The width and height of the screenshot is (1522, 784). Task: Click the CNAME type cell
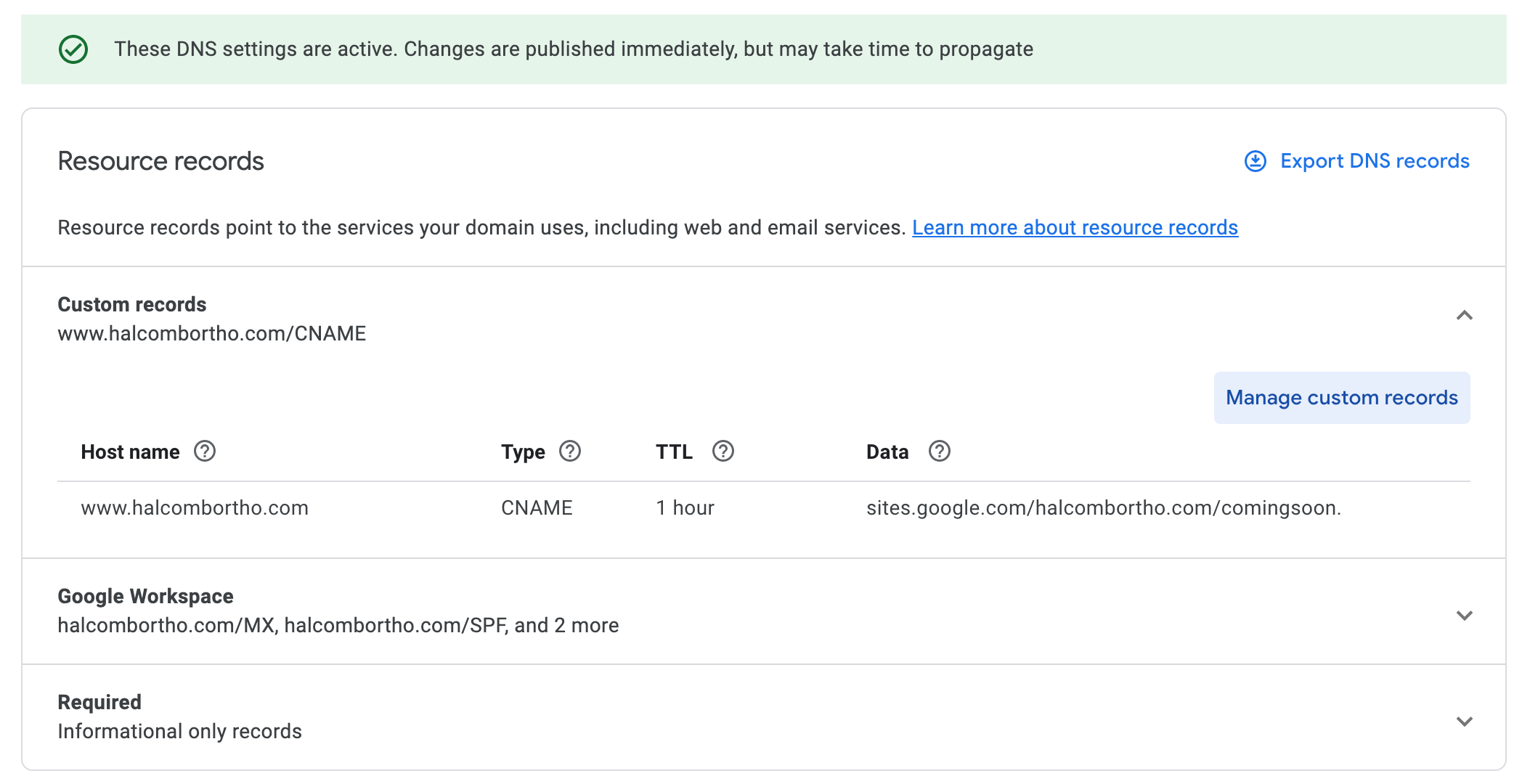click(537, 508)
